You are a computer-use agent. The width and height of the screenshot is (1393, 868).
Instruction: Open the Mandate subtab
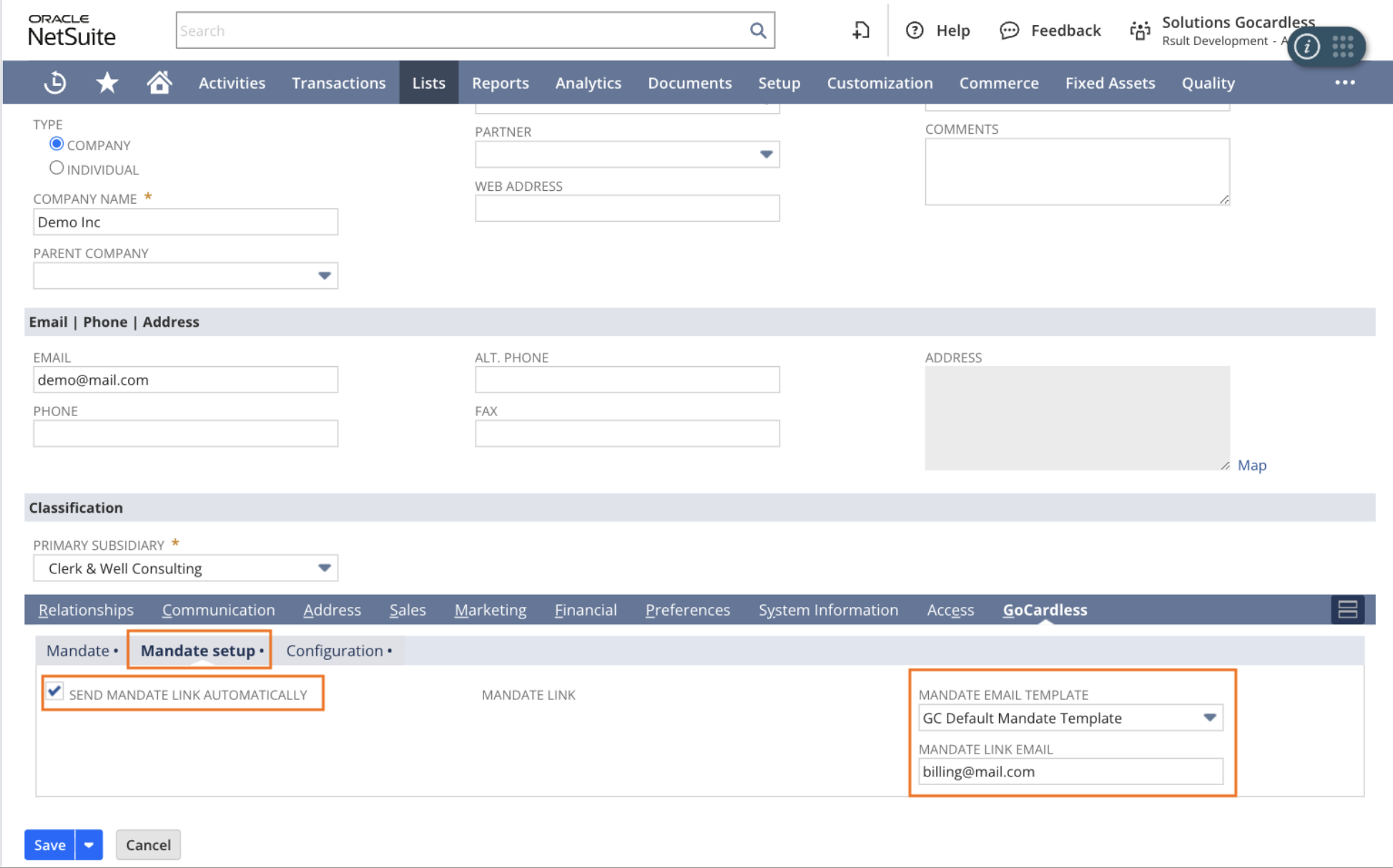82,651
